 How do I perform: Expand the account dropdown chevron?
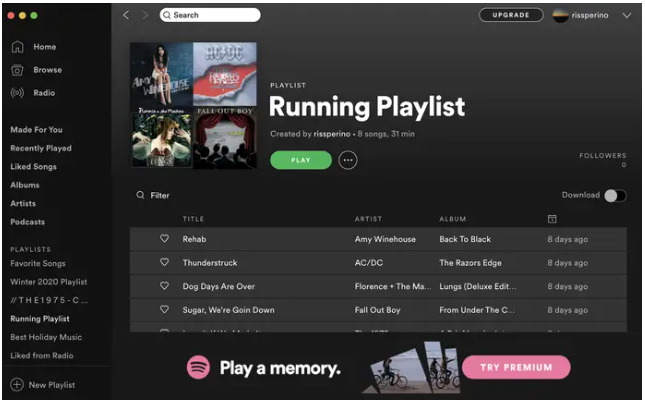[x=626, y=16]
